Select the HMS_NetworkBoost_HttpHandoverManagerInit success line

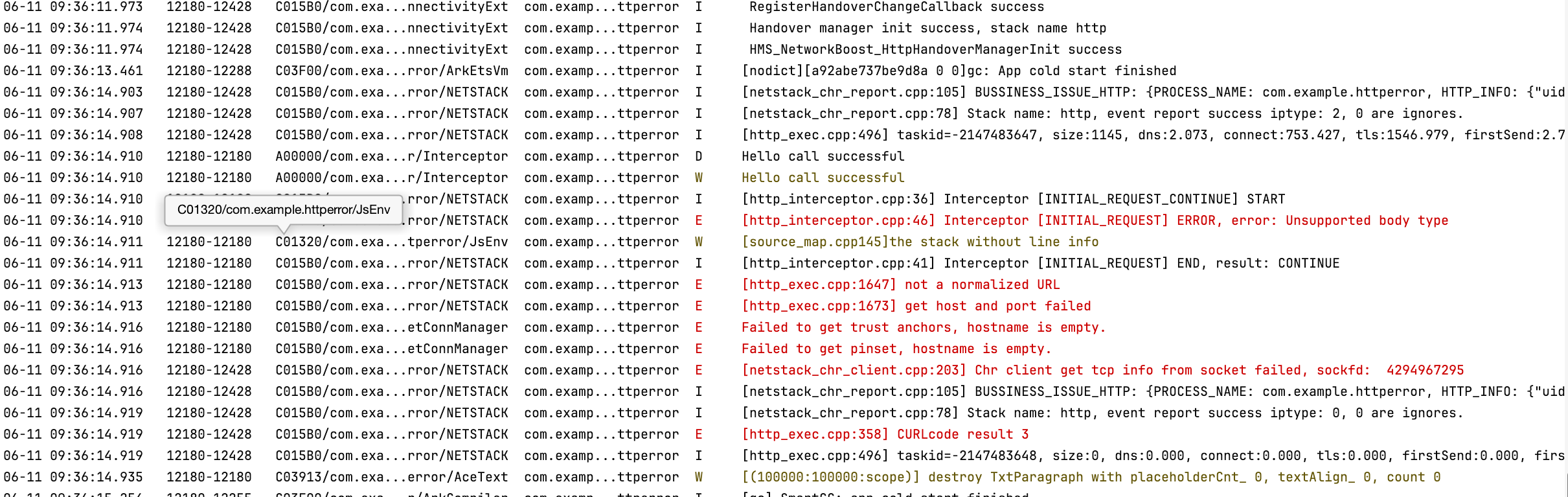click(935, 49)
